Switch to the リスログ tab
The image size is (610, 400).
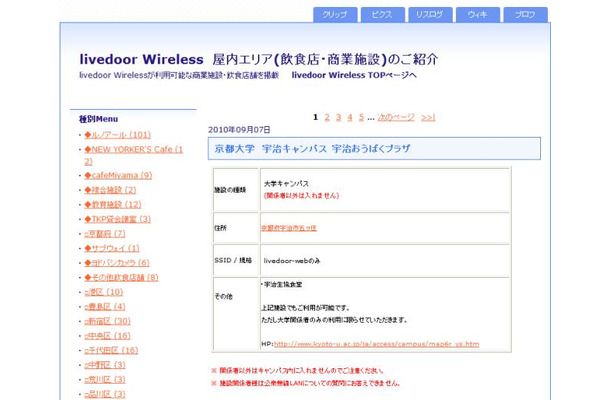pyautogui.click(x=430, y=15)
